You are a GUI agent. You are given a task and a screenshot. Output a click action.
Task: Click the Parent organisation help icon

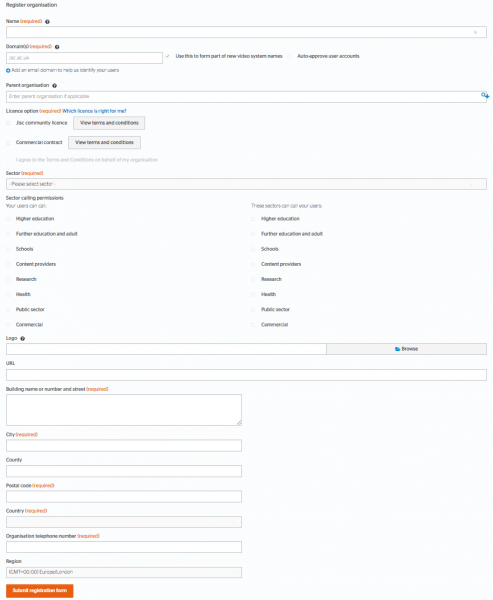54,86
